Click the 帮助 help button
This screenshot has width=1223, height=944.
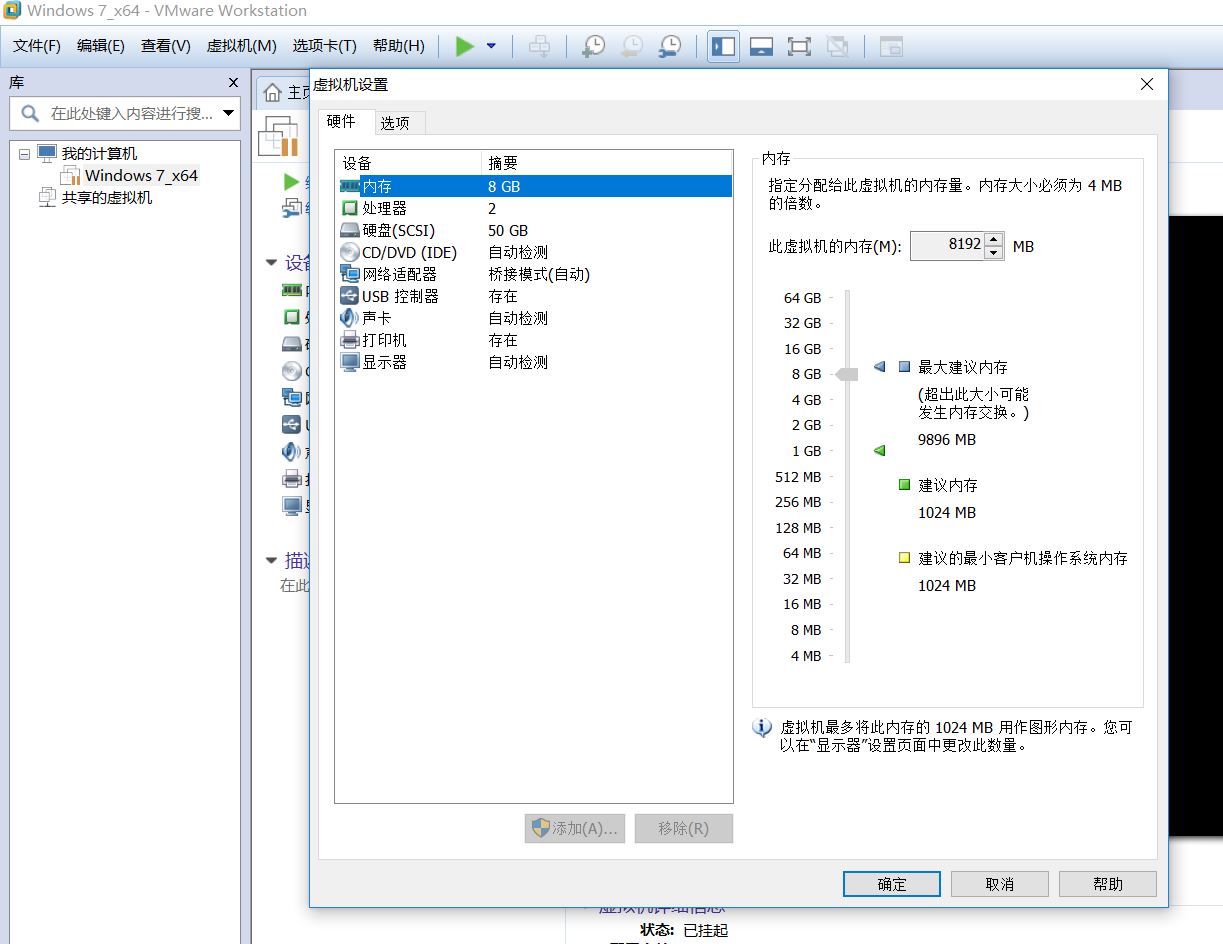tap(1107, 884)
